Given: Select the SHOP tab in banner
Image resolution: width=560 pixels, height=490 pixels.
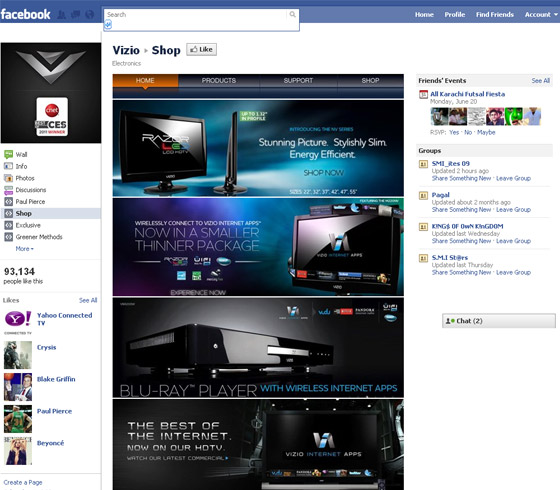Looking at the screenshot, I should (x=370, y=81).
